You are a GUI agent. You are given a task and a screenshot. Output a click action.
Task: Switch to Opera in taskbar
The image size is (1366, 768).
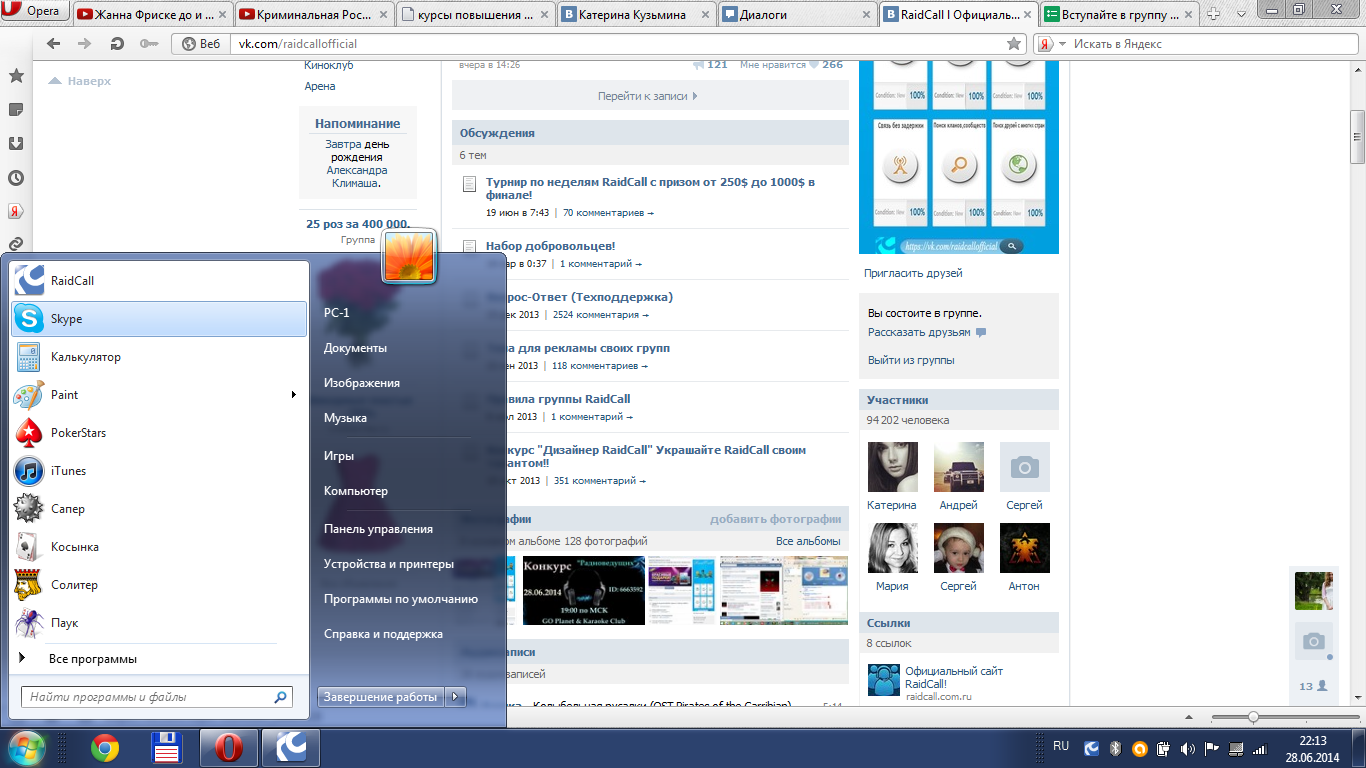click(229, 748)
